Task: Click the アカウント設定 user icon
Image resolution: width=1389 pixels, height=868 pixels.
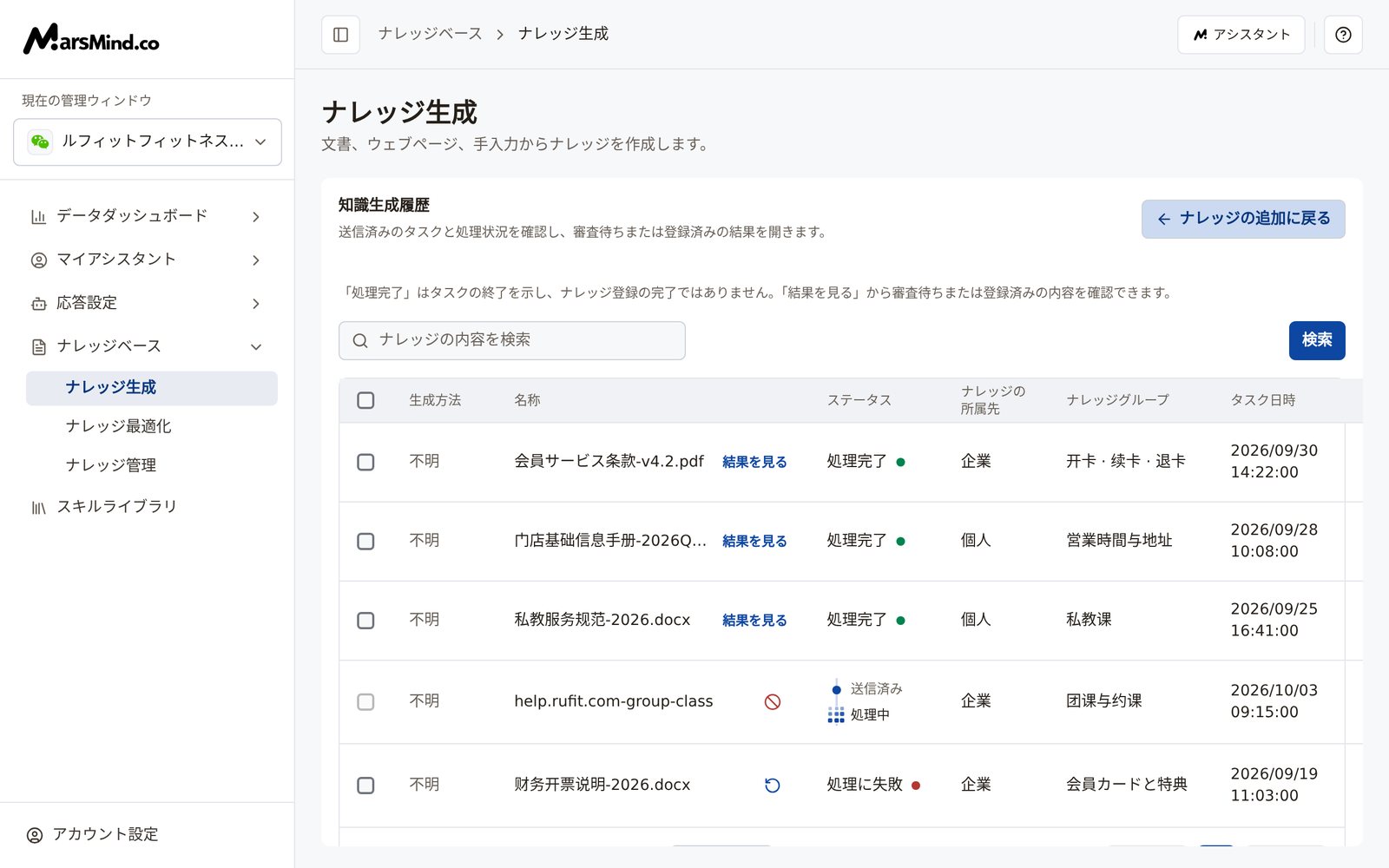Action: (35, 835)
